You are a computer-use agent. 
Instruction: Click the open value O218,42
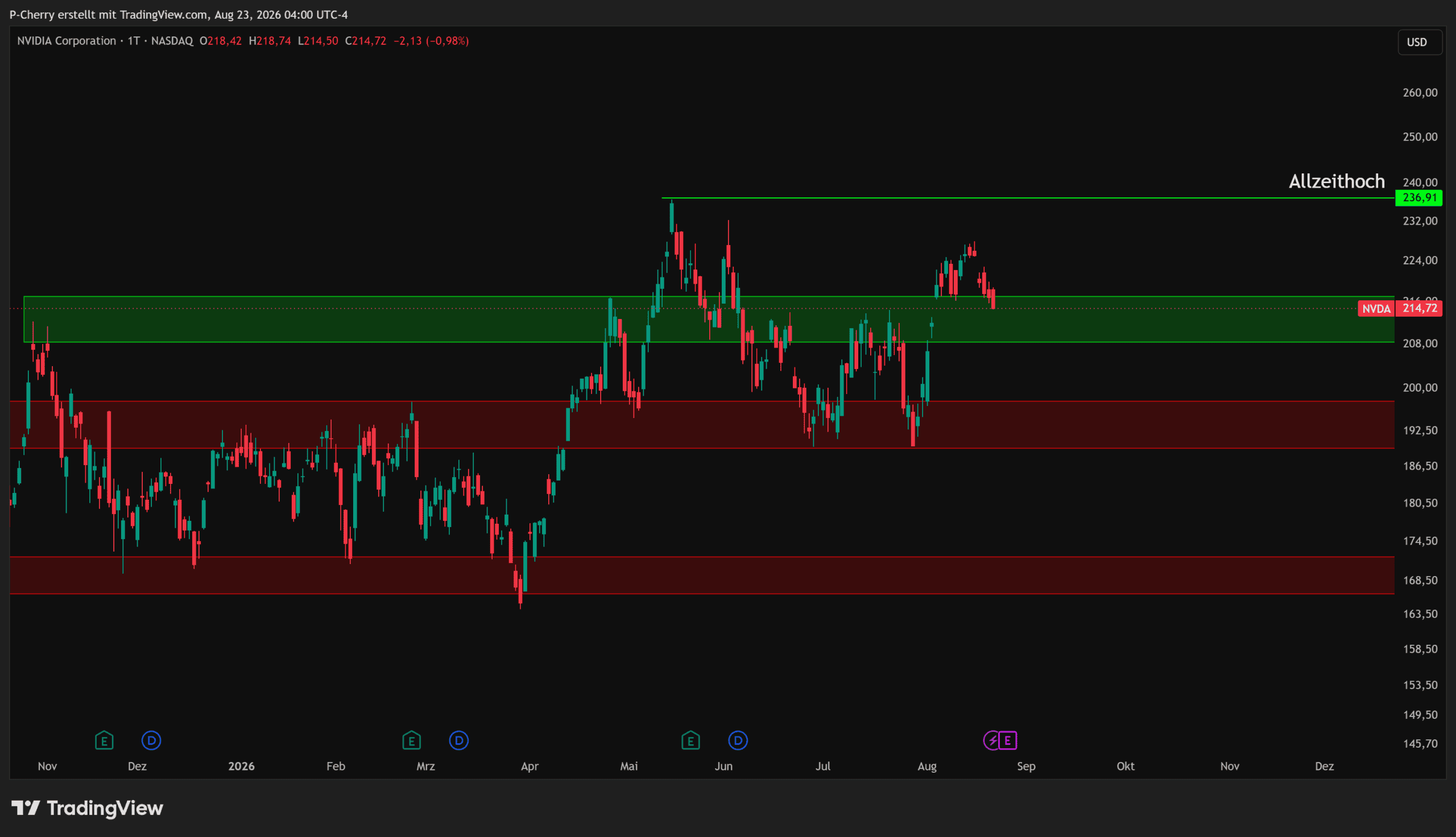pos(221,41)
